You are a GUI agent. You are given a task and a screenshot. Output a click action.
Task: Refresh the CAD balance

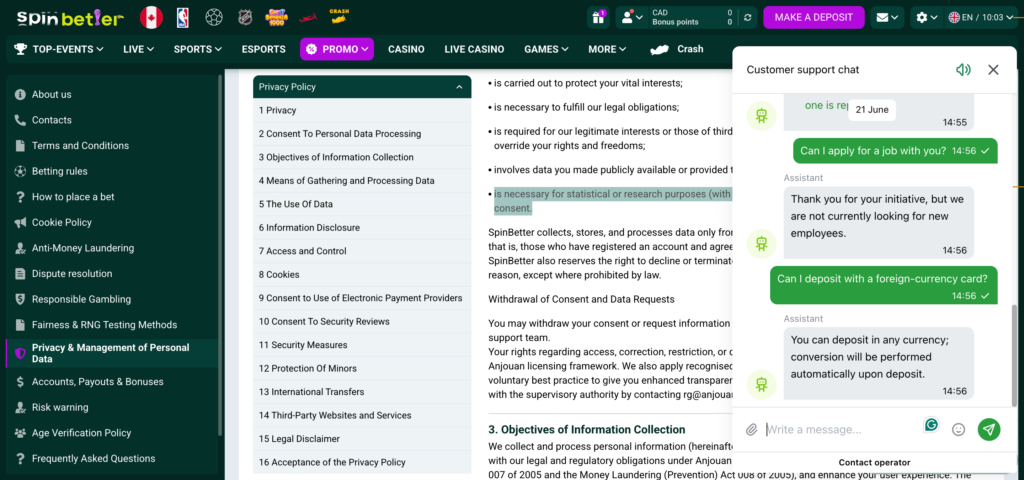point(747,18)
